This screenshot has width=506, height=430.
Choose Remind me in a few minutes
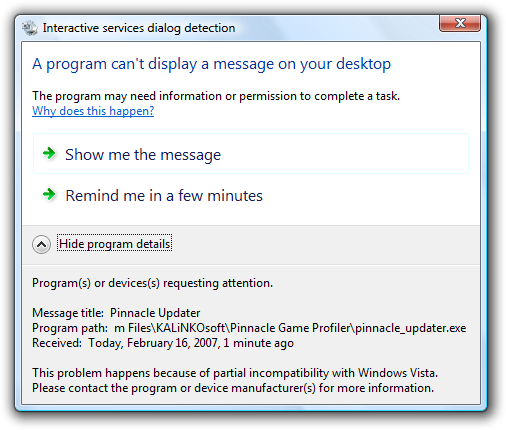(251, 195)
